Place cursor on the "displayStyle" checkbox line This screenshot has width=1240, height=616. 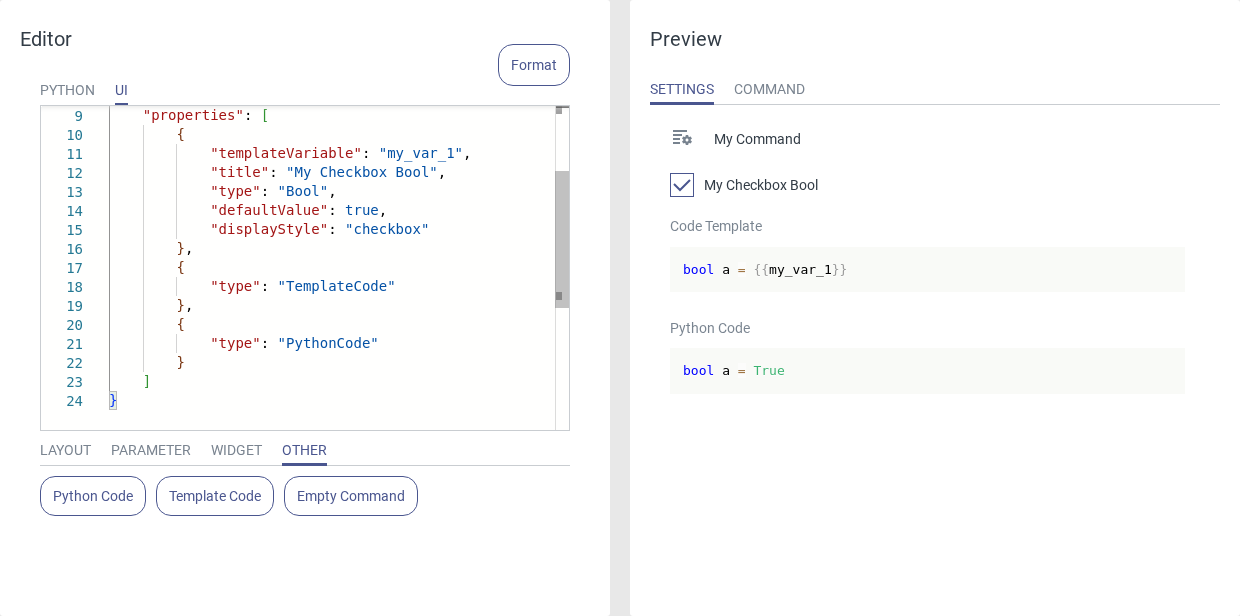point(320,229)
